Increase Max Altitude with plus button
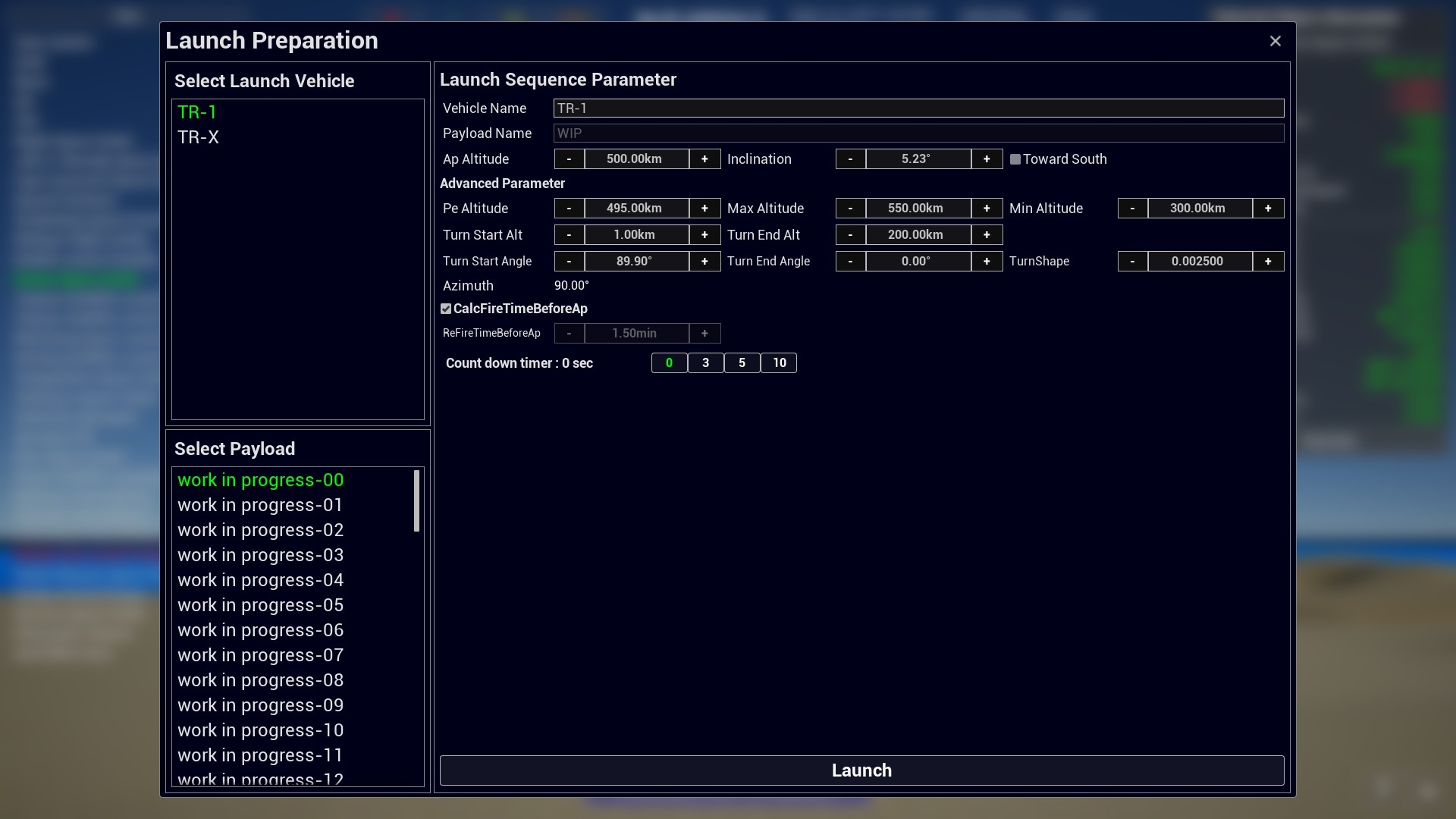 pos(987,209)
